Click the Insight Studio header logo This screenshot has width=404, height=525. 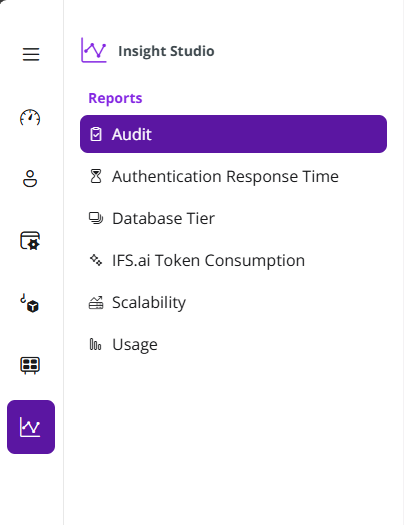[94, 50]
